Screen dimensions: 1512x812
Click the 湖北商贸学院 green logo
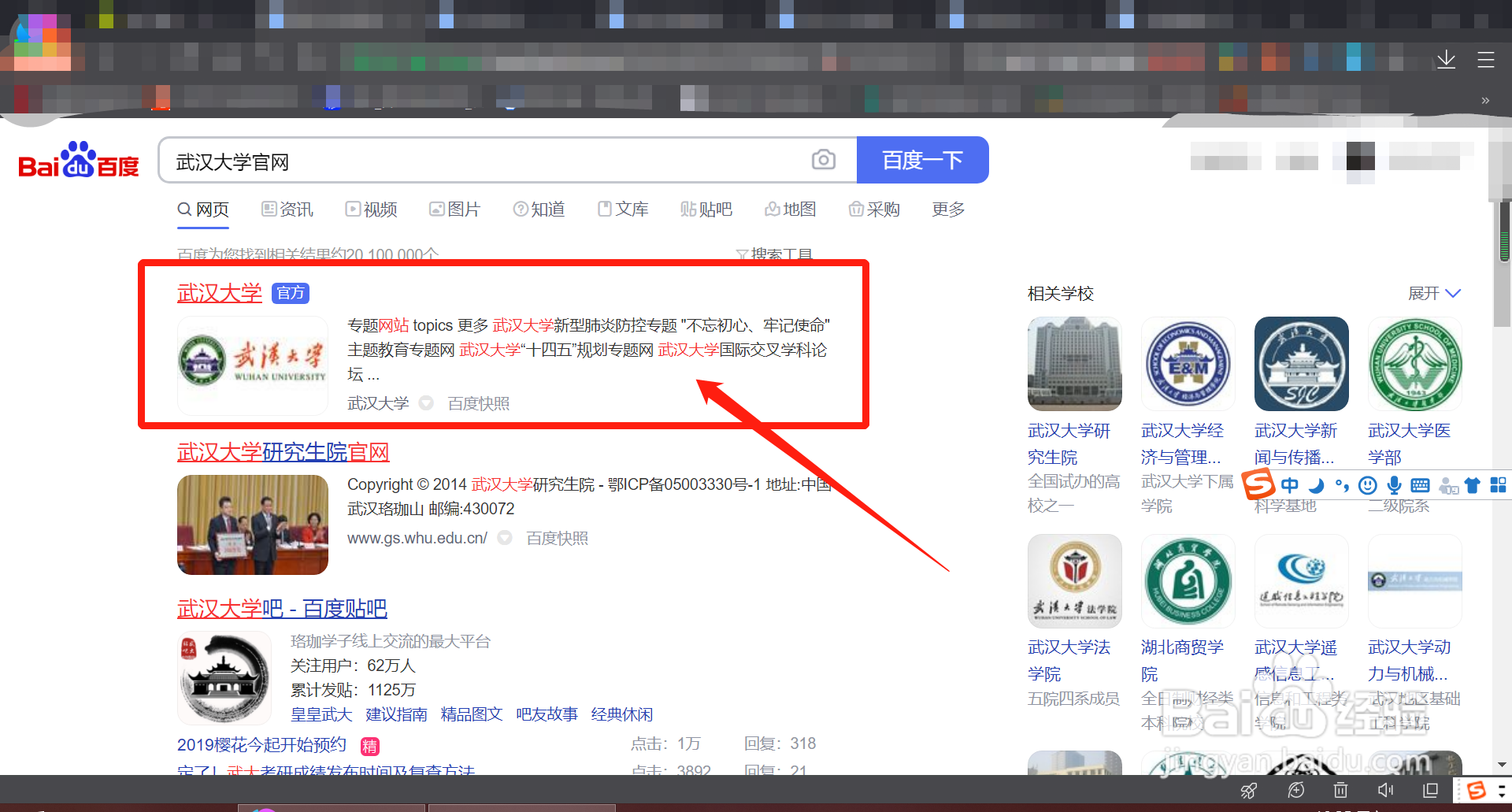(1188, 581)
